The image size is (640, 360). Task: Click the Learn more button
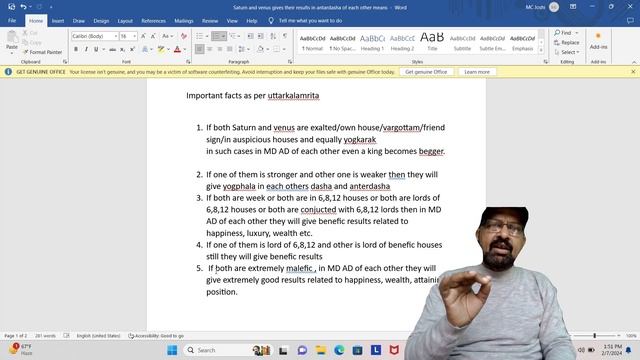click(477, 72)
